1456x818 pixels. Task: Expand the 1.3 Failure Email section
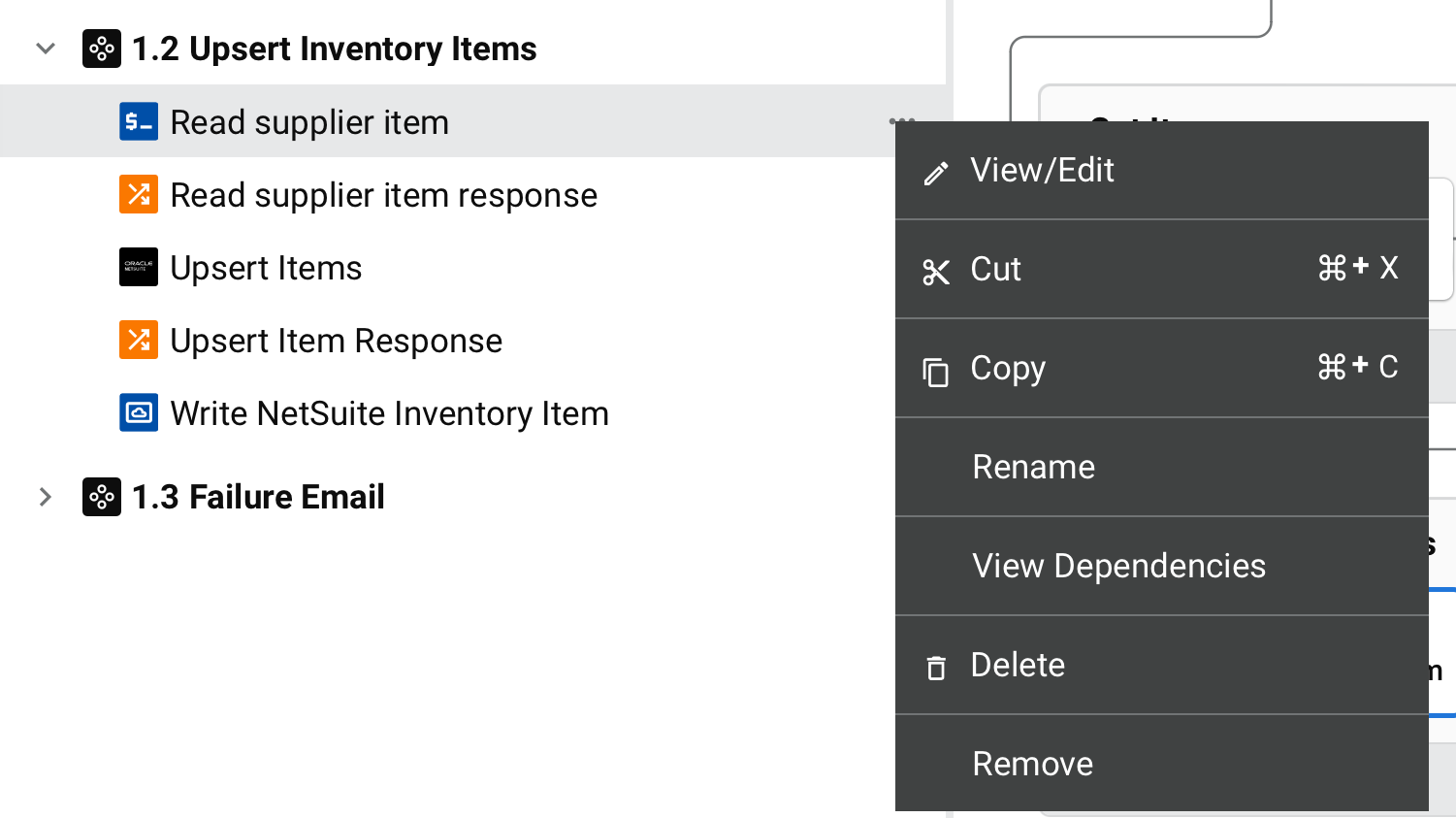click(x=45, y=496)
